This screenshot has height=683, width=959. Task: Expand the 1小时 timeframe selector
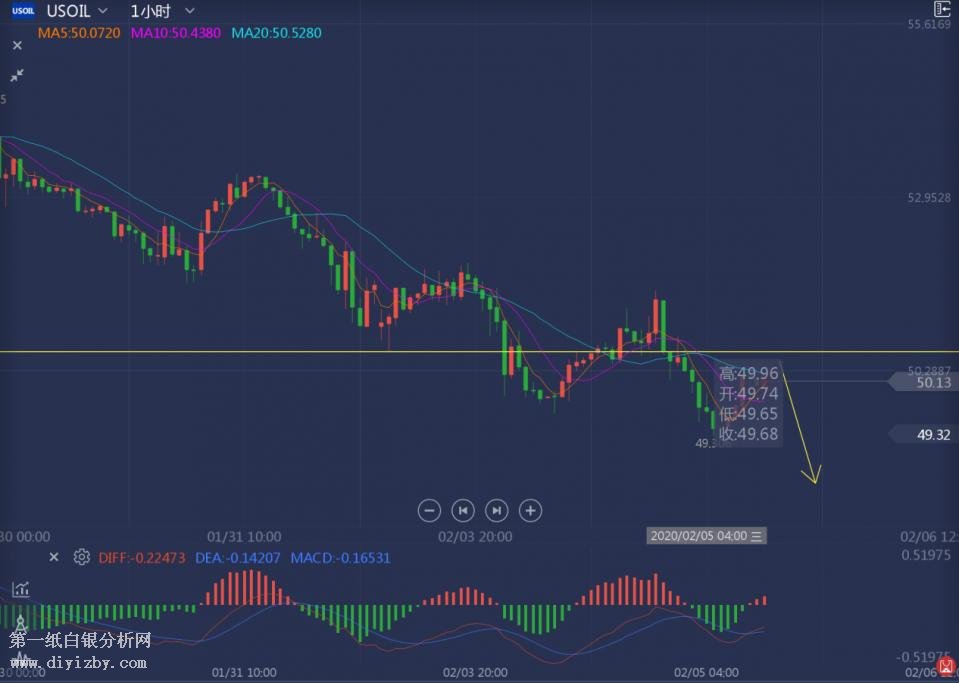point(189,11)
